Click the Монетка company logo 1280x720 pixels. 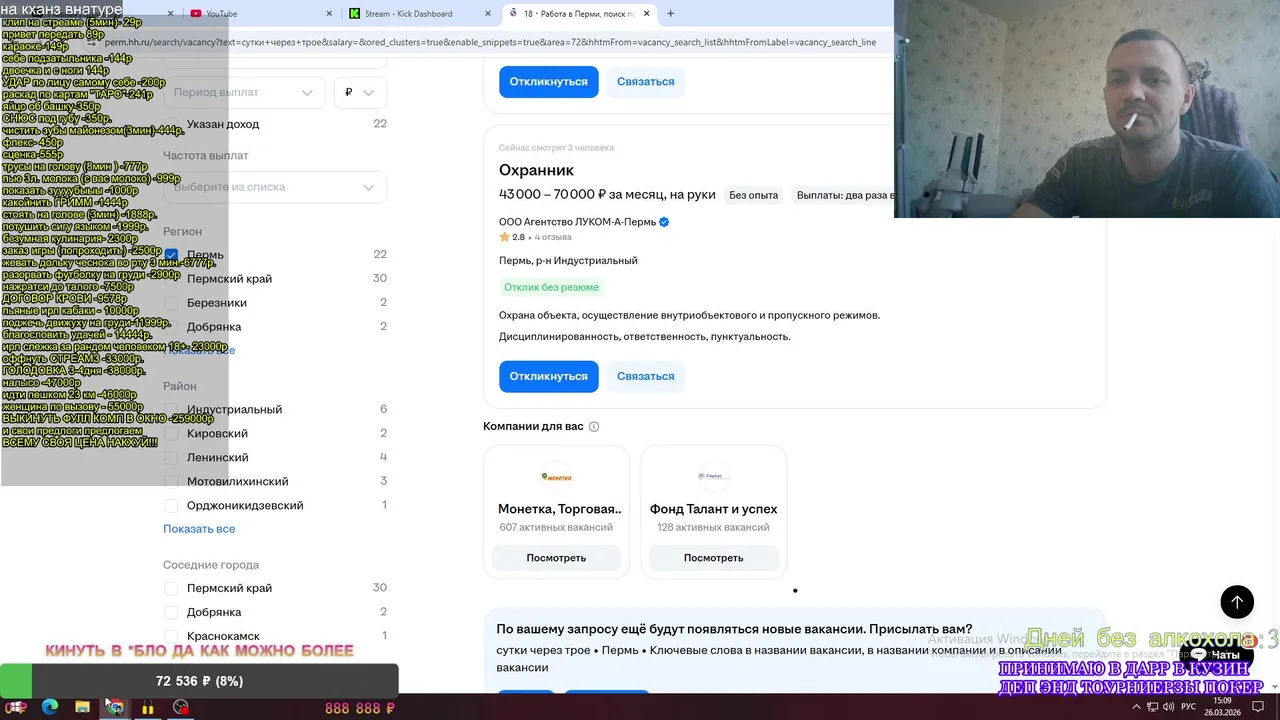pos(557,477)
